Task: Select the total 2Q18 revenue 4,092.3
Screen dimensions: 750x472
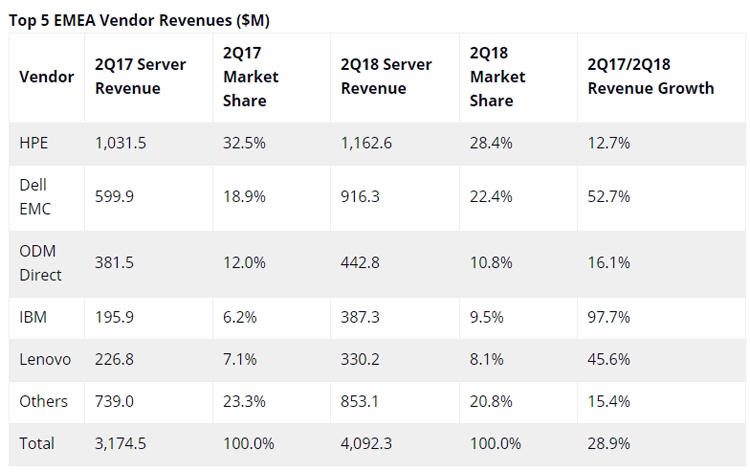Action: tap(366, 443)
